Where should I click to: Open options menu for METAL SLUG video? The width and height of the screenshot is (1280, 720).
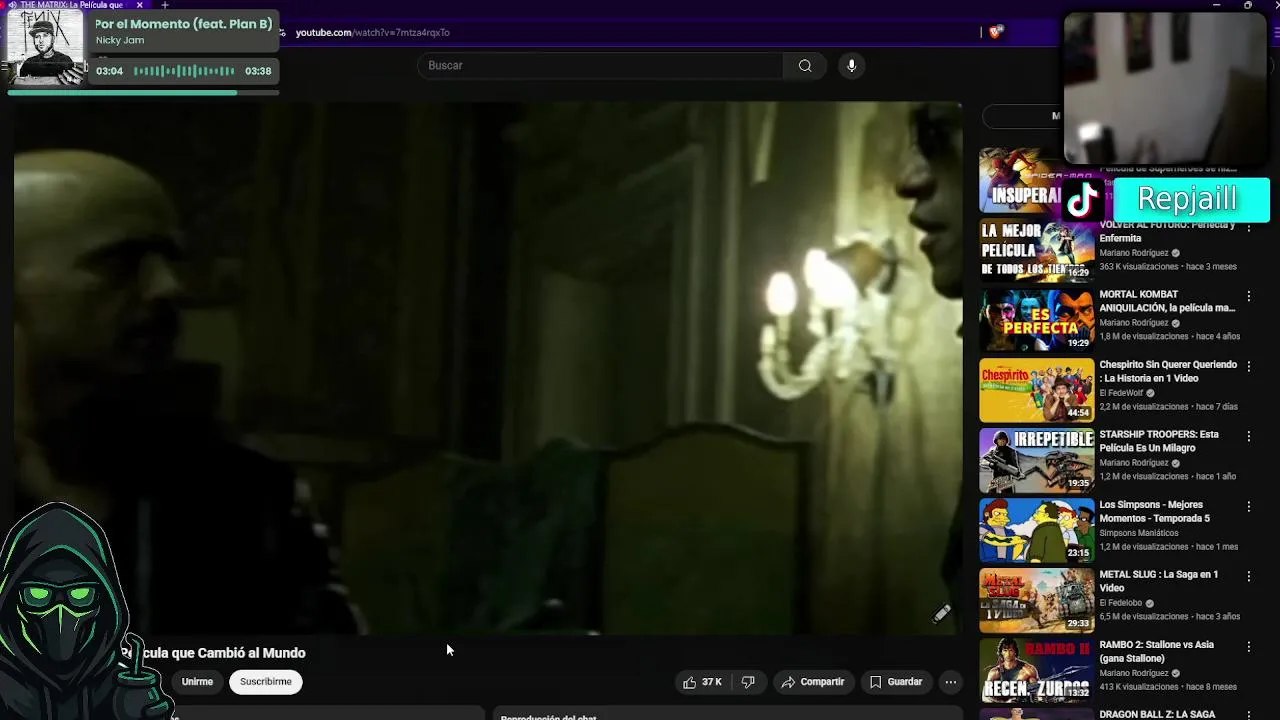coord(1248,577)
